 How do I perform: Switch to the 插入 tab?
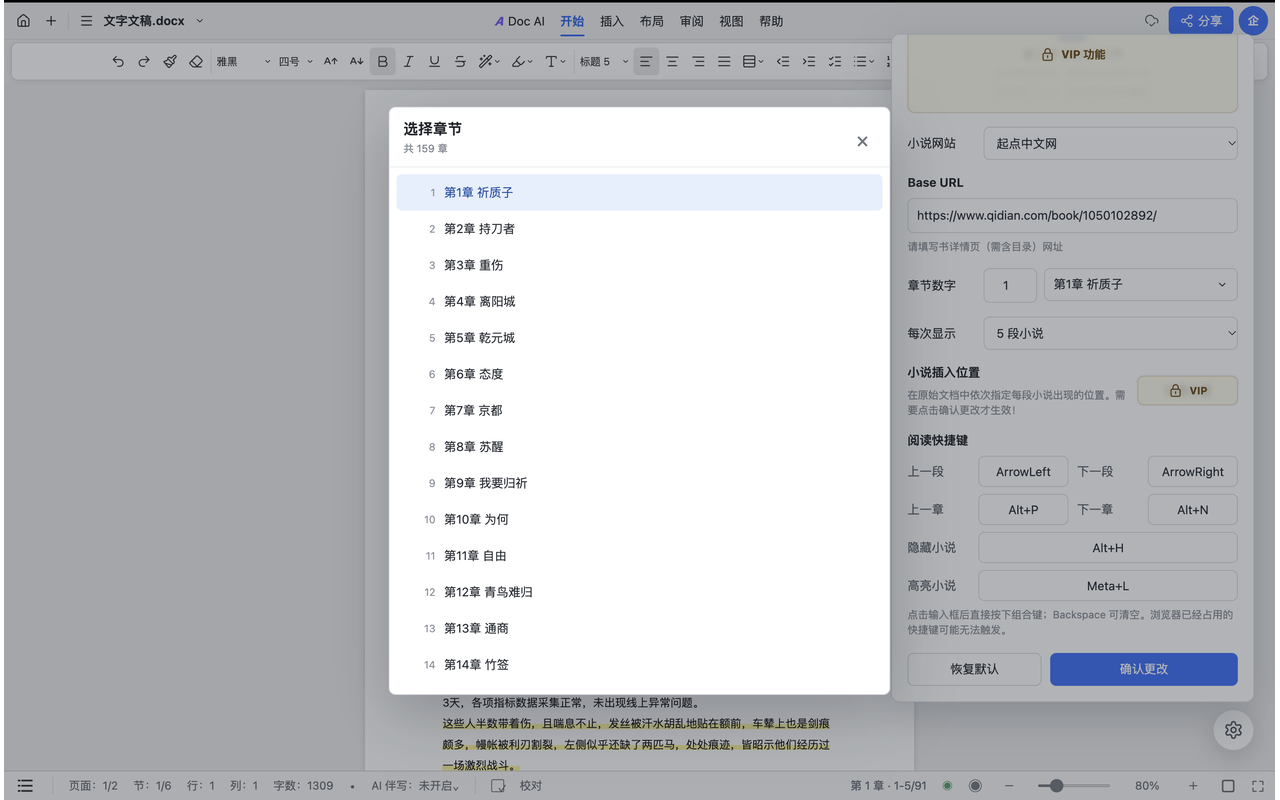pos(612,21)
